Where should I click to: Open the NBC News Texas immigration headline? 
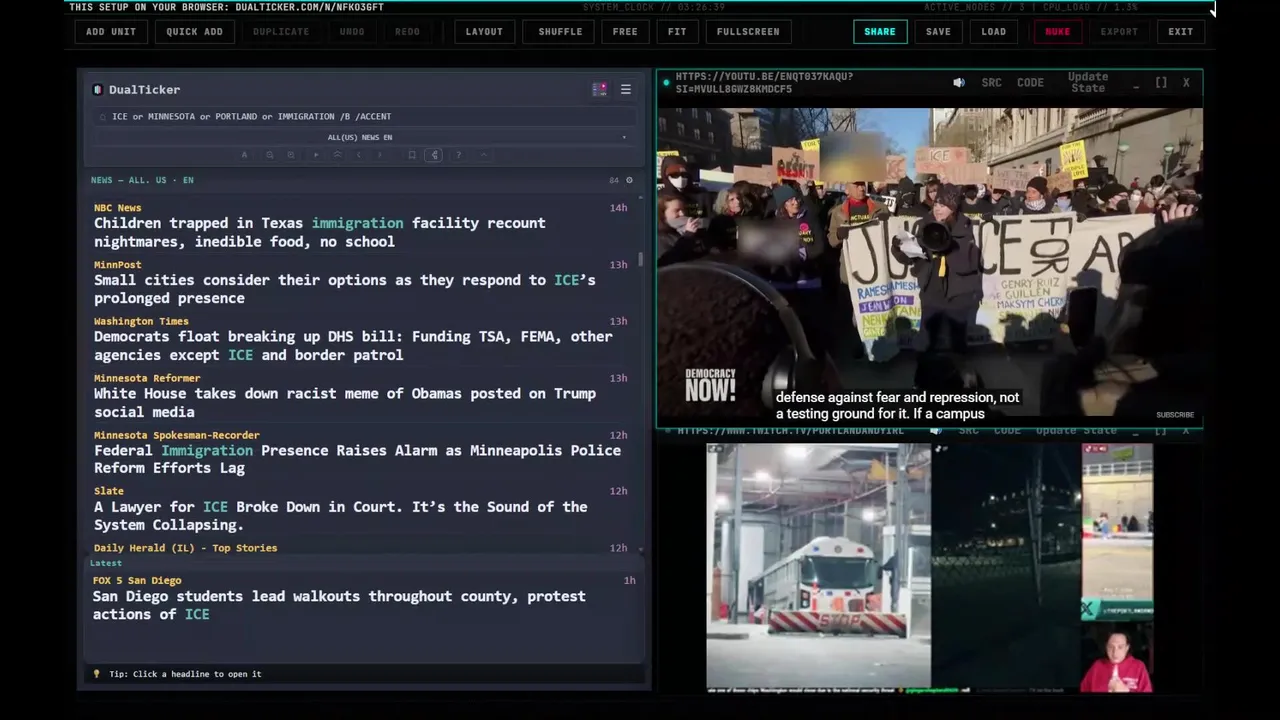320,232
